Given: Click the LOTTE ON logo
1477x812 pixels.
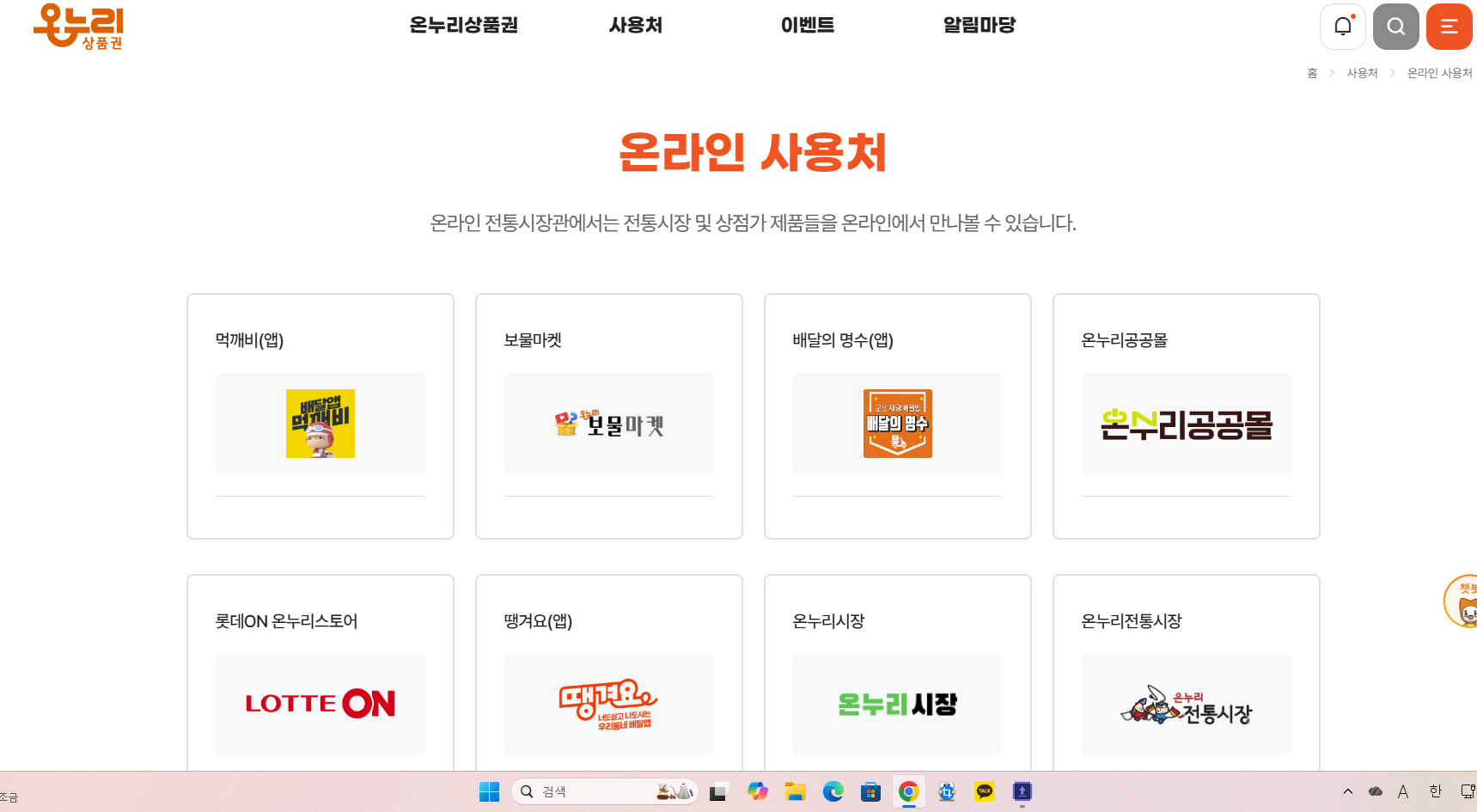Looking at the screenshot, I should [320, 704].
